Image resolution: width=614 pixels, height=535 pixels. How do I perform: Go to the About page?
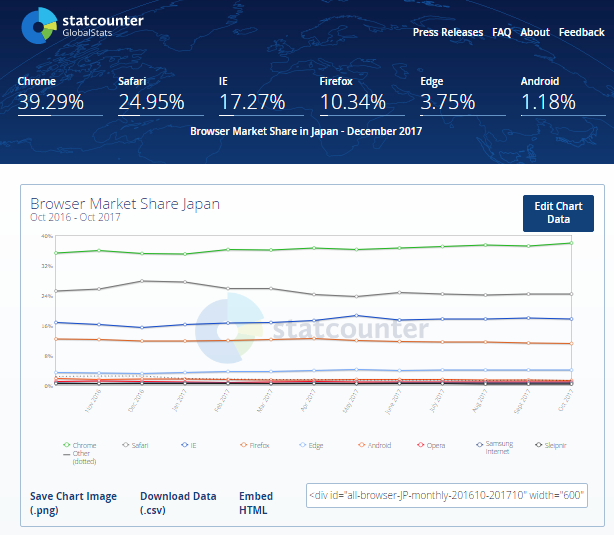(x=535, y=32)
